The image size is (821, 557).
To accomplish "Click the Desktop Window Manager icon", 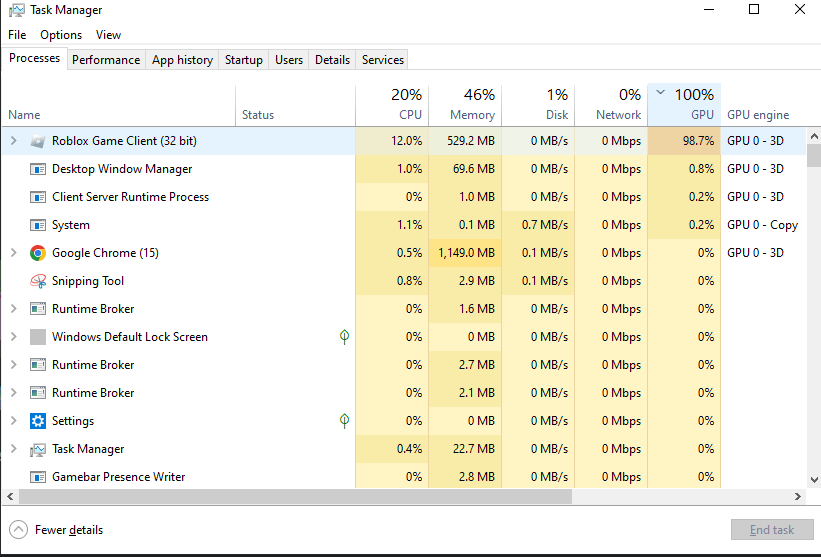I will [x=38, y=169].
